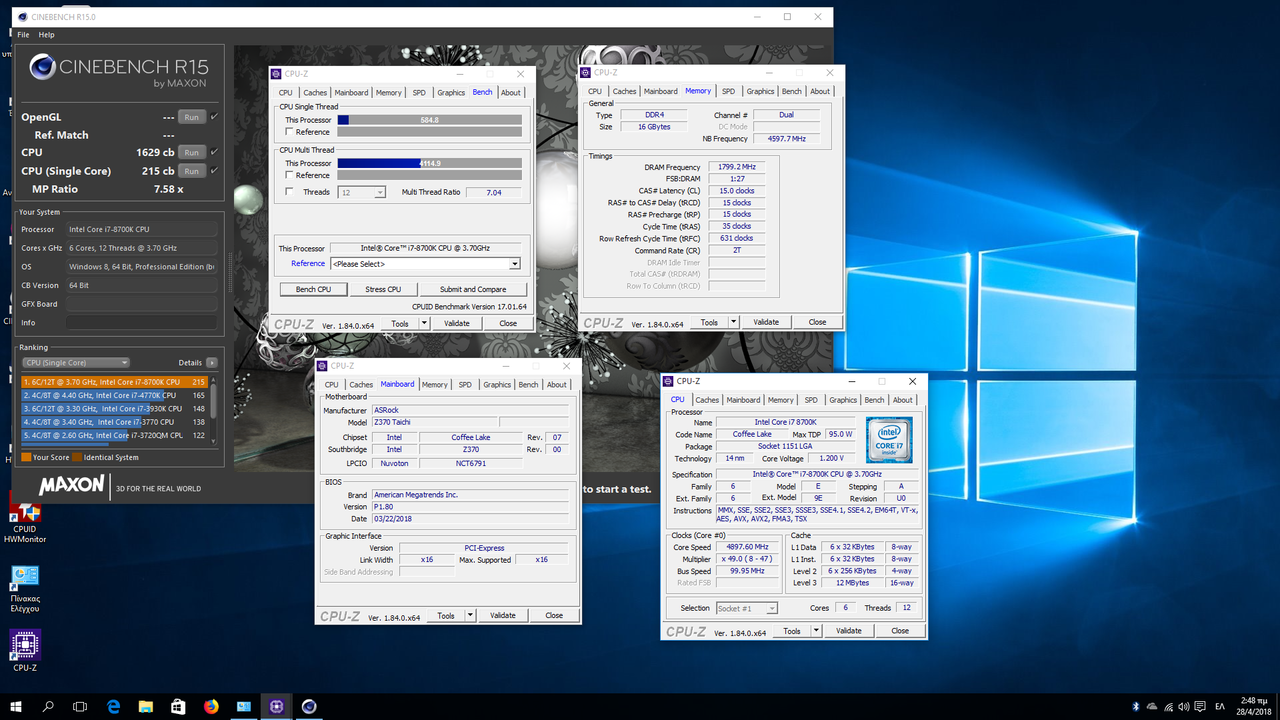This screenshot has width=1280, height=720.
Task: Open the Windows Start menu
Action: [16, 706]
